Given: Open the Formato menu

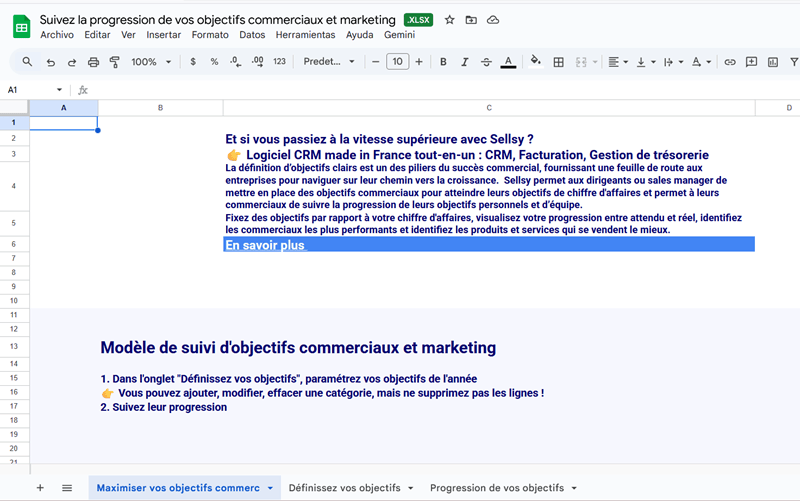Looking at the screenshot, I should [x=210, y=35].
